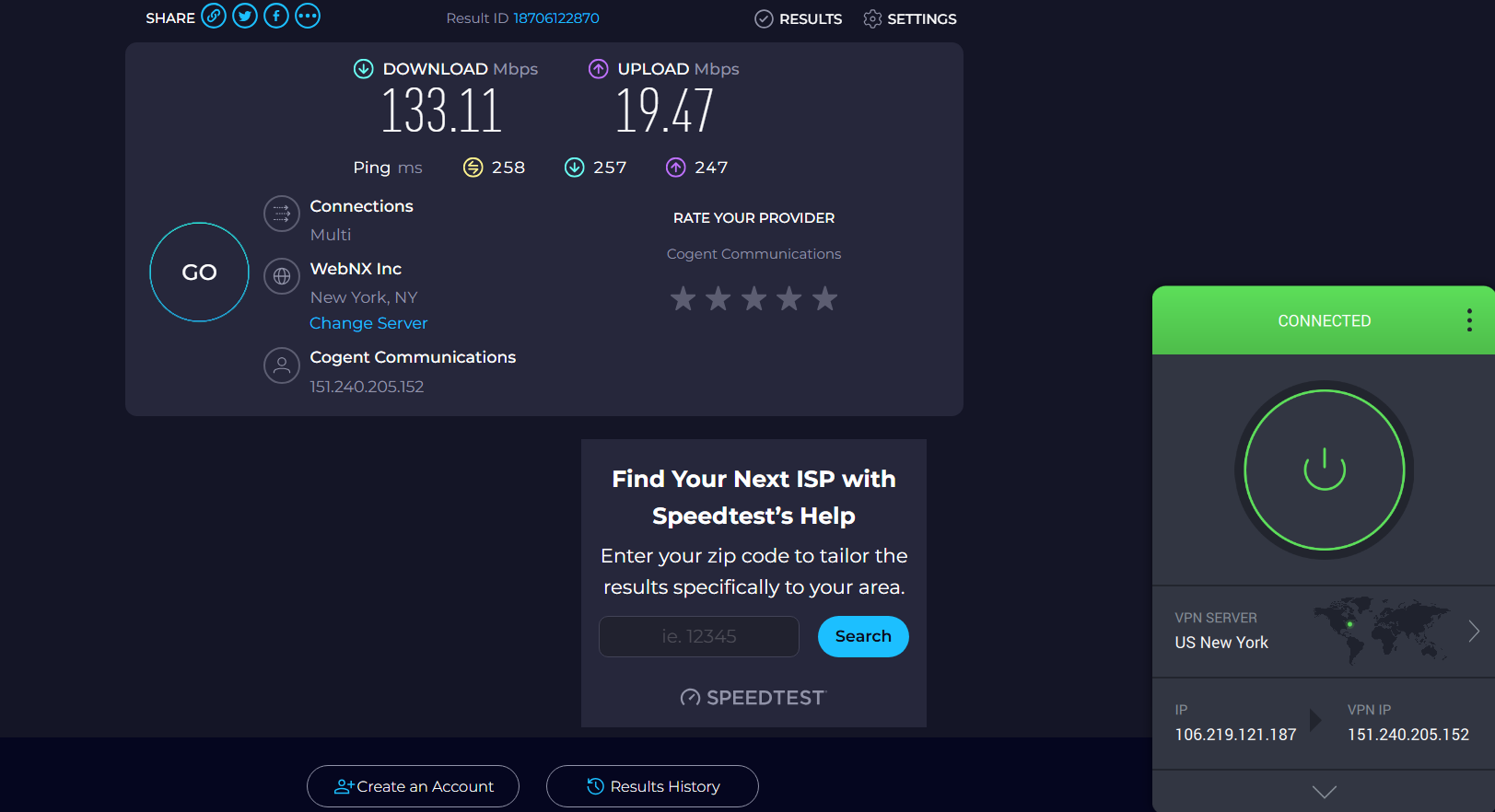Toggle the VPN power button off
The image size is (1495, 812).
click(x=1324, y=470)
